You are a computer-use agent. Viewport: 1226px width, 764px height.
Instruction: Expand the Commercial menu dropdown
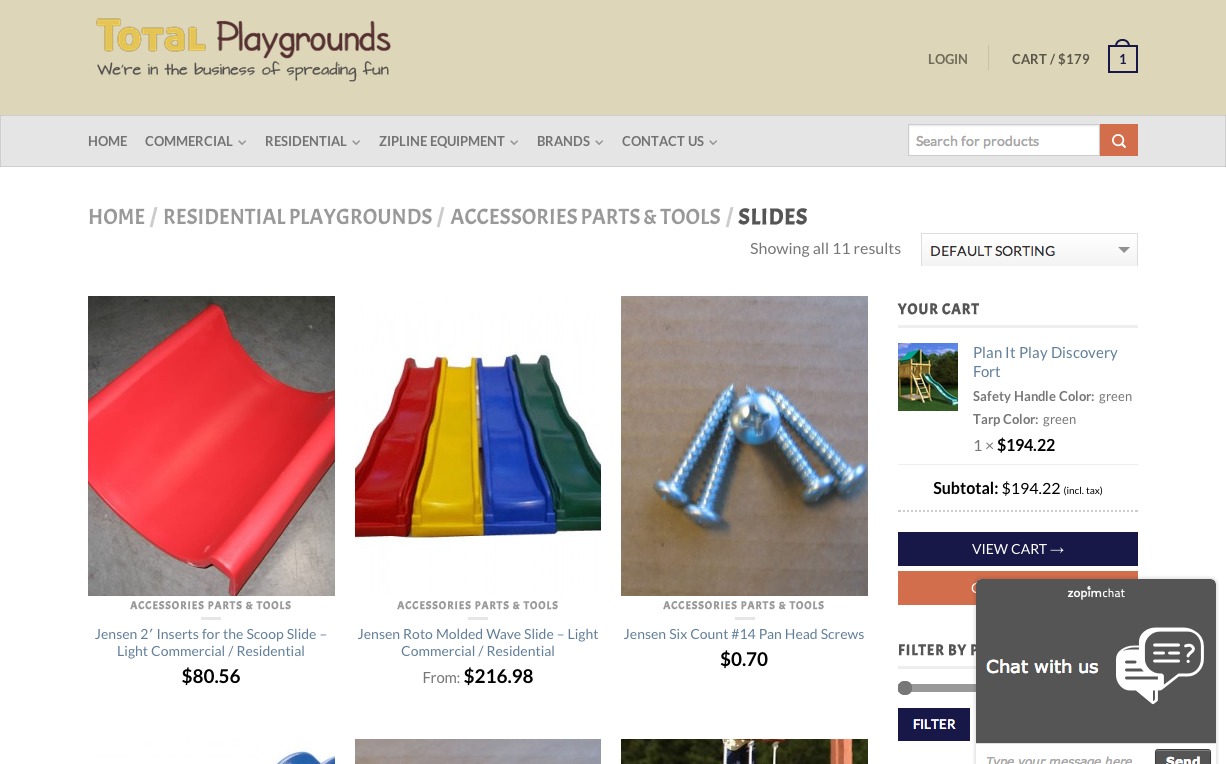point(195,141)
